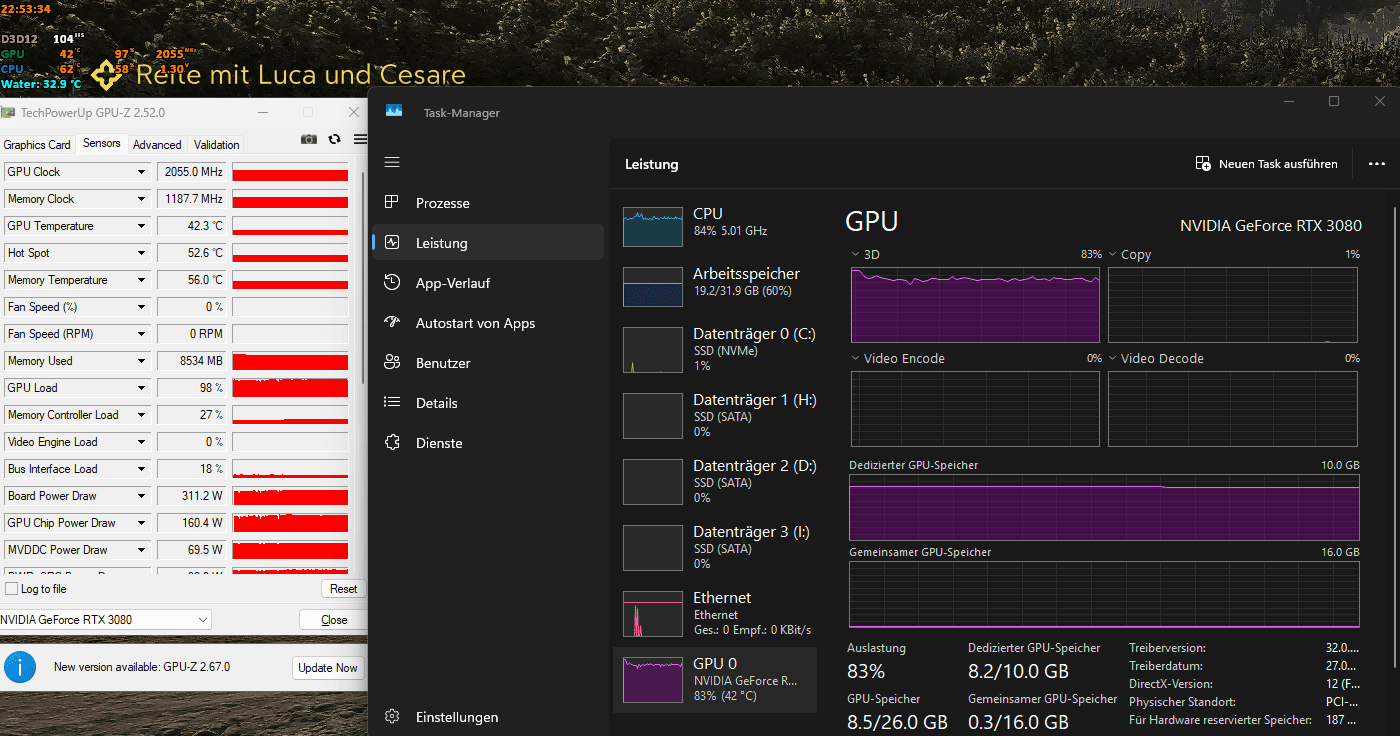The image size is (1400, 736).
Task: Select the Arbeitsspeicher graph thumbnail
Action: tap(652, 287)
